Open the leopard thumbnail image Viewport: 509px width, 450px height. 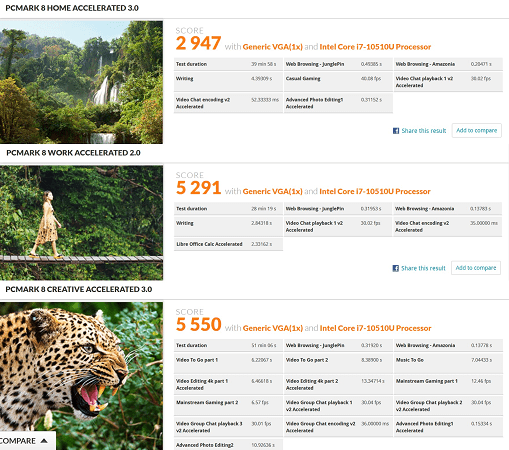(x=81, y=376)
